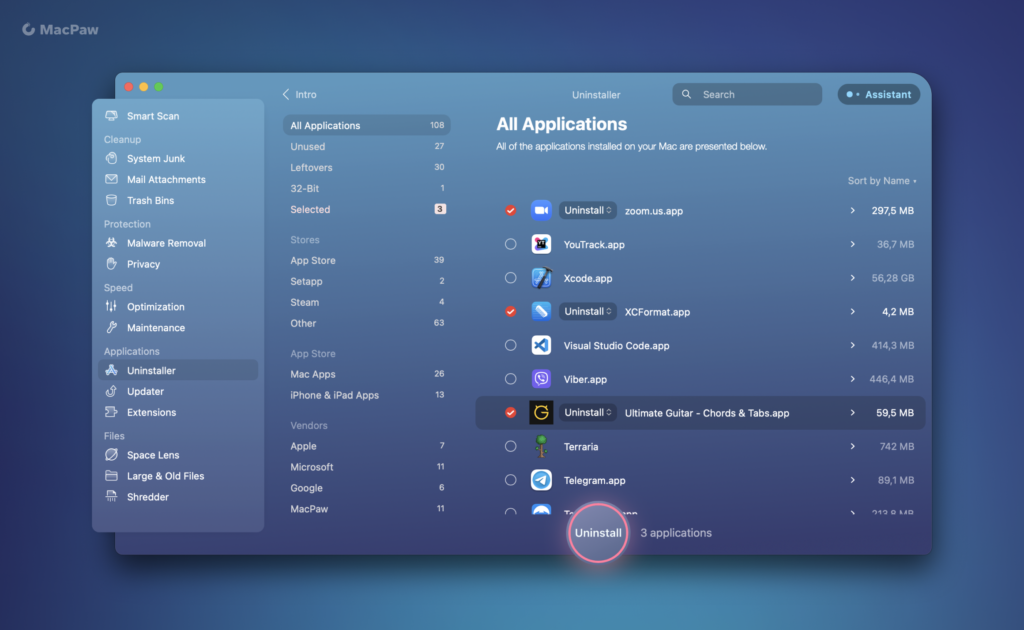
Task: Click the Telegram app icon
Action: 541,480
